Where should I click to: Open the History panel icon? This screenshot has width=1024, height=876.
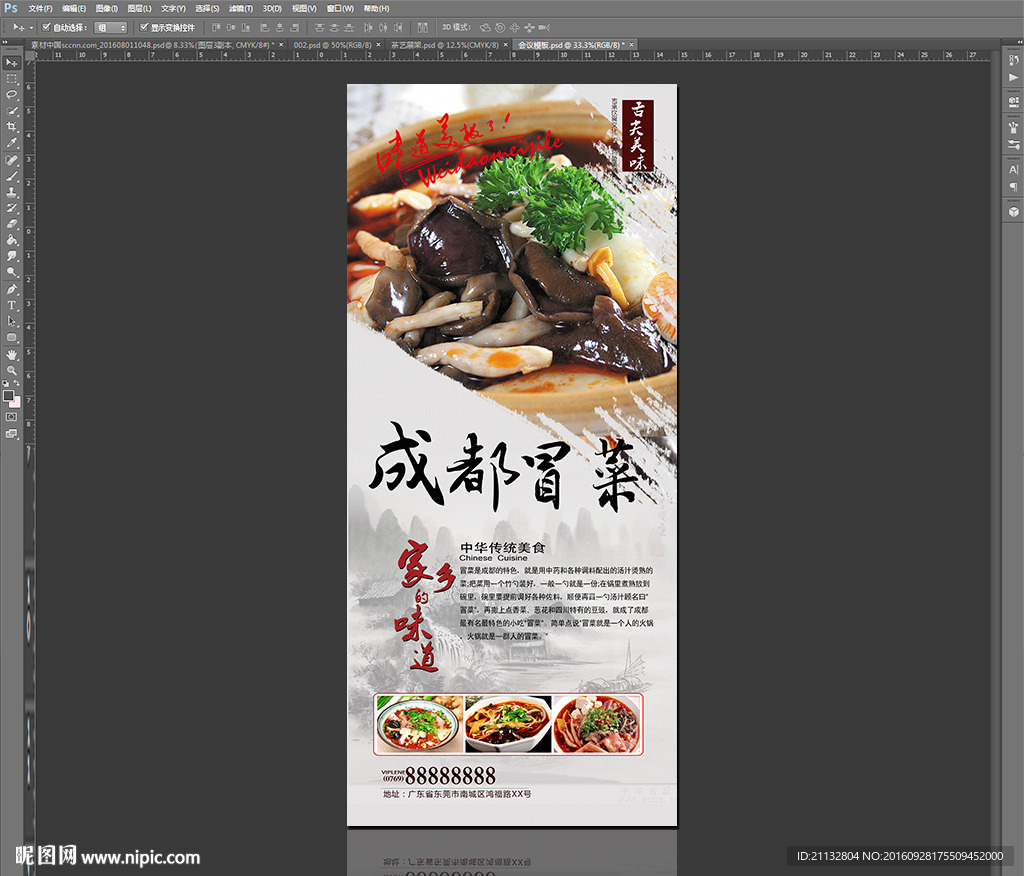pyautogui.click(x=1014, y=61)
